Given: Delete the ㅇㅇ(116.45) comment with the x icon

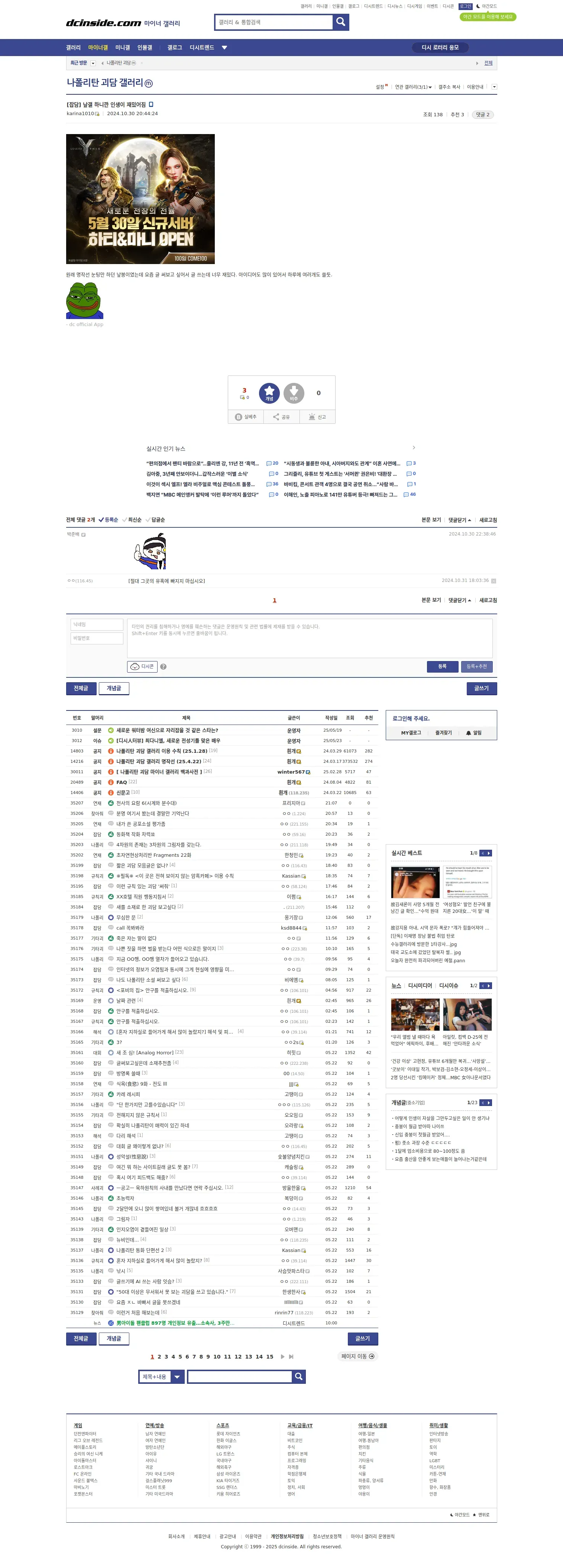Looking at the screenshot, I should pyautogui.click(x=494, y=581).
